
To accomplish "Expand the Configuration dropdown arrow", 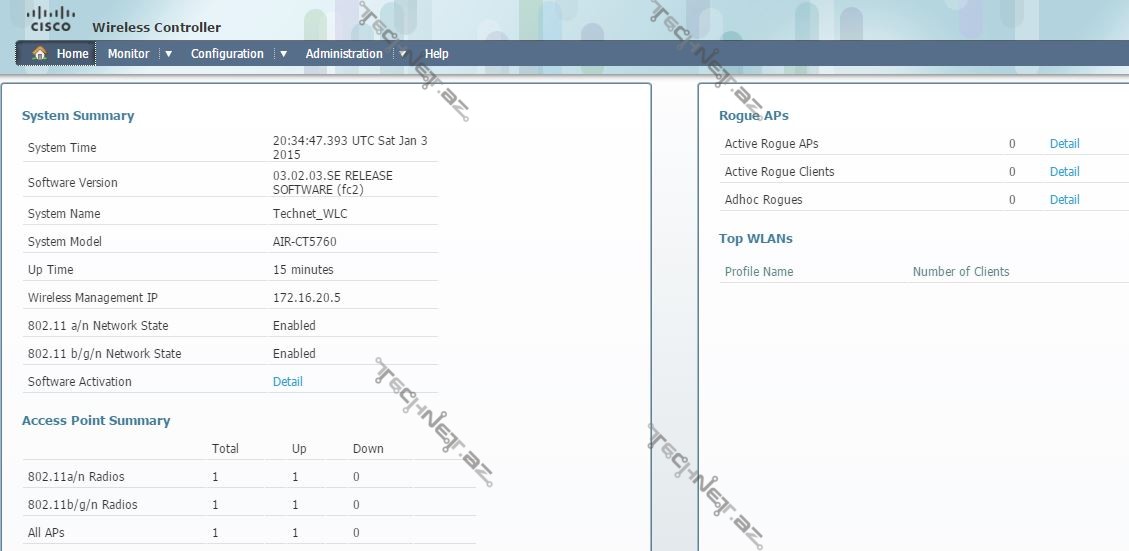I will click(x=283, y=54).
